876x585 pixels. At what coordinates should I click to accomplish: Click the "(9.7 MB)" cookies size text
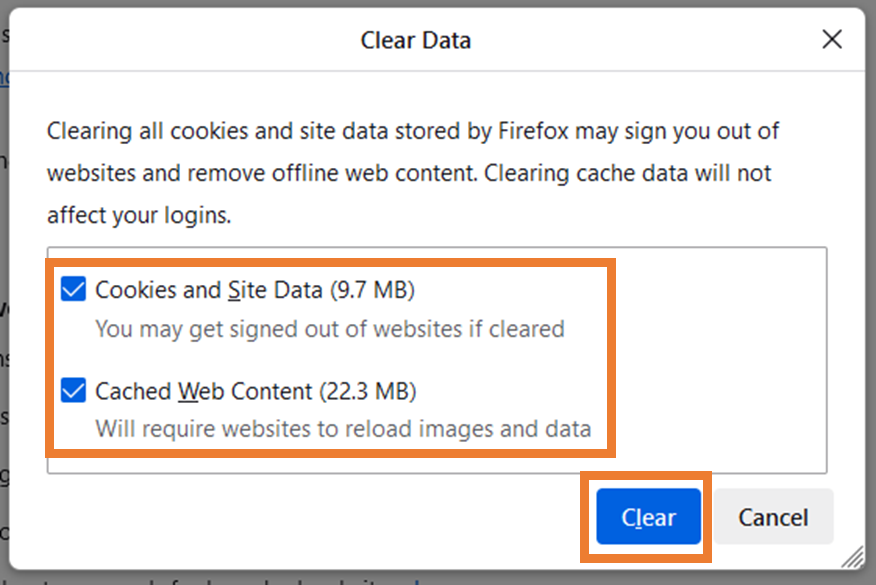pos(372,290)
